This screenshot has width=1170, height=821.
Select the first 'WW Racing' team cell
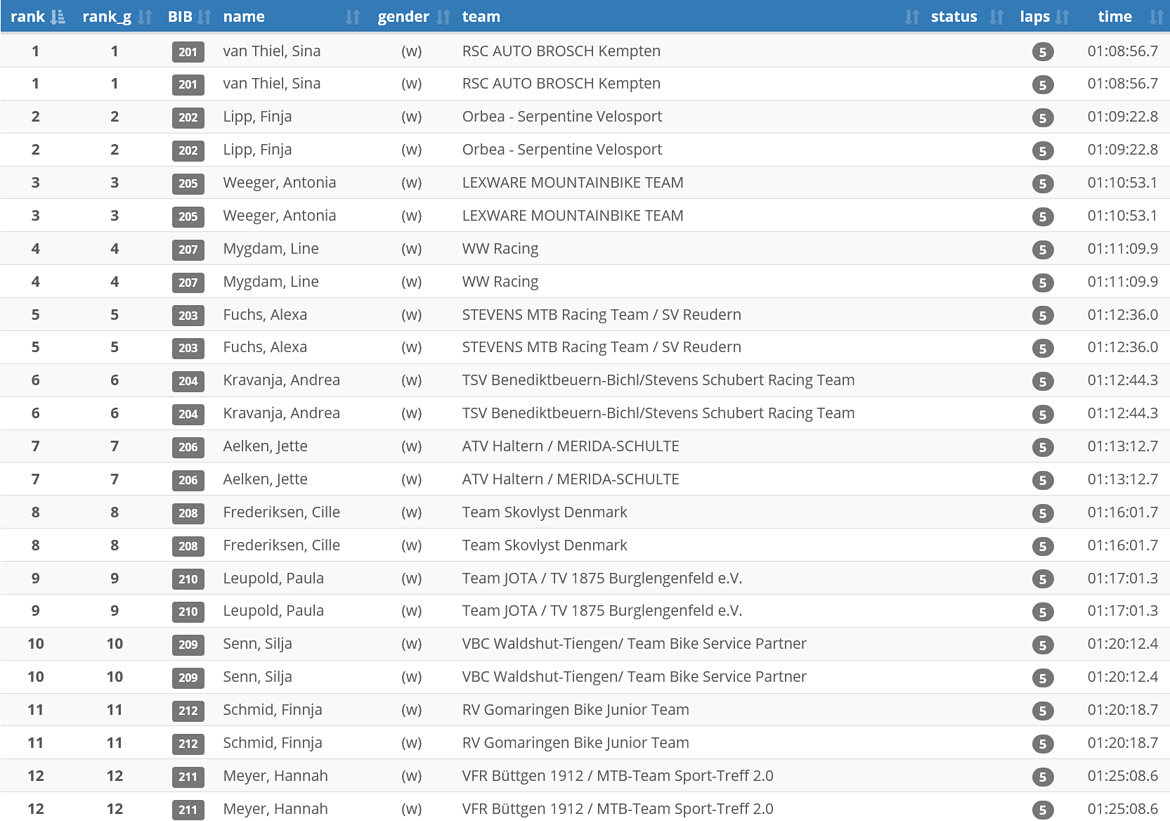point(500,249)
